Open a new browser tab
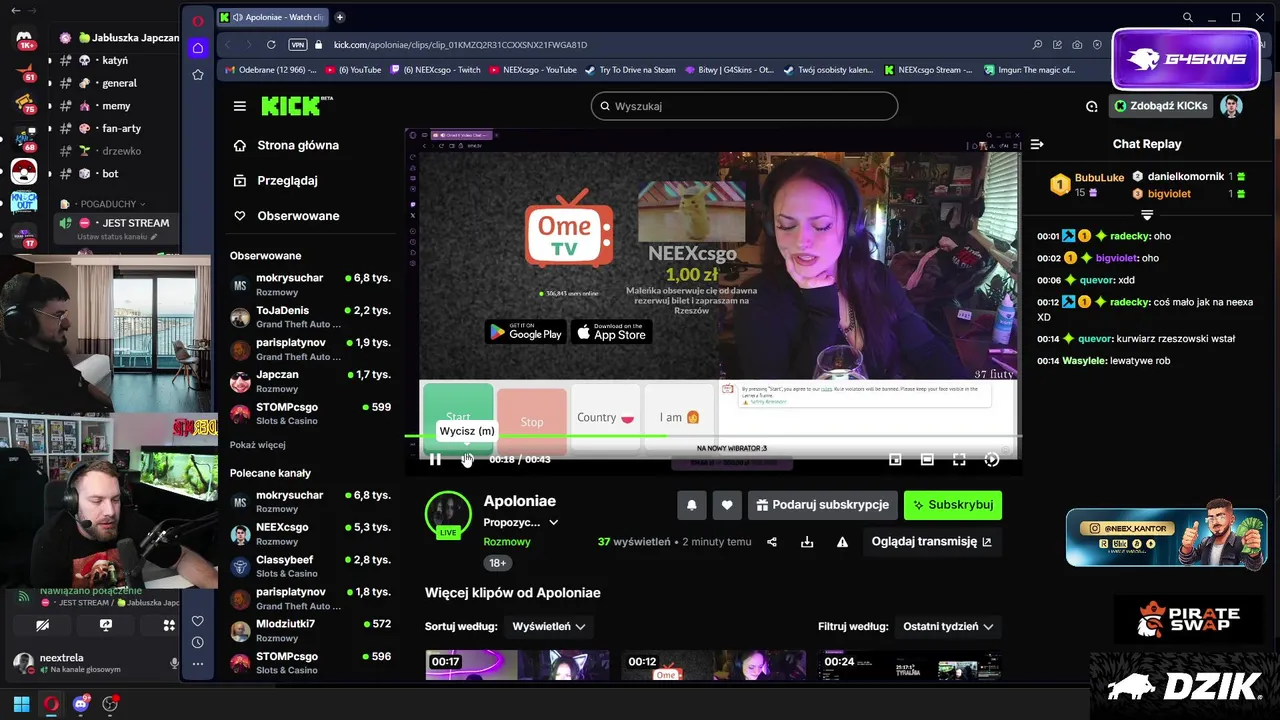This screenshot has height=720, width=1280. [x=340, y=17]
